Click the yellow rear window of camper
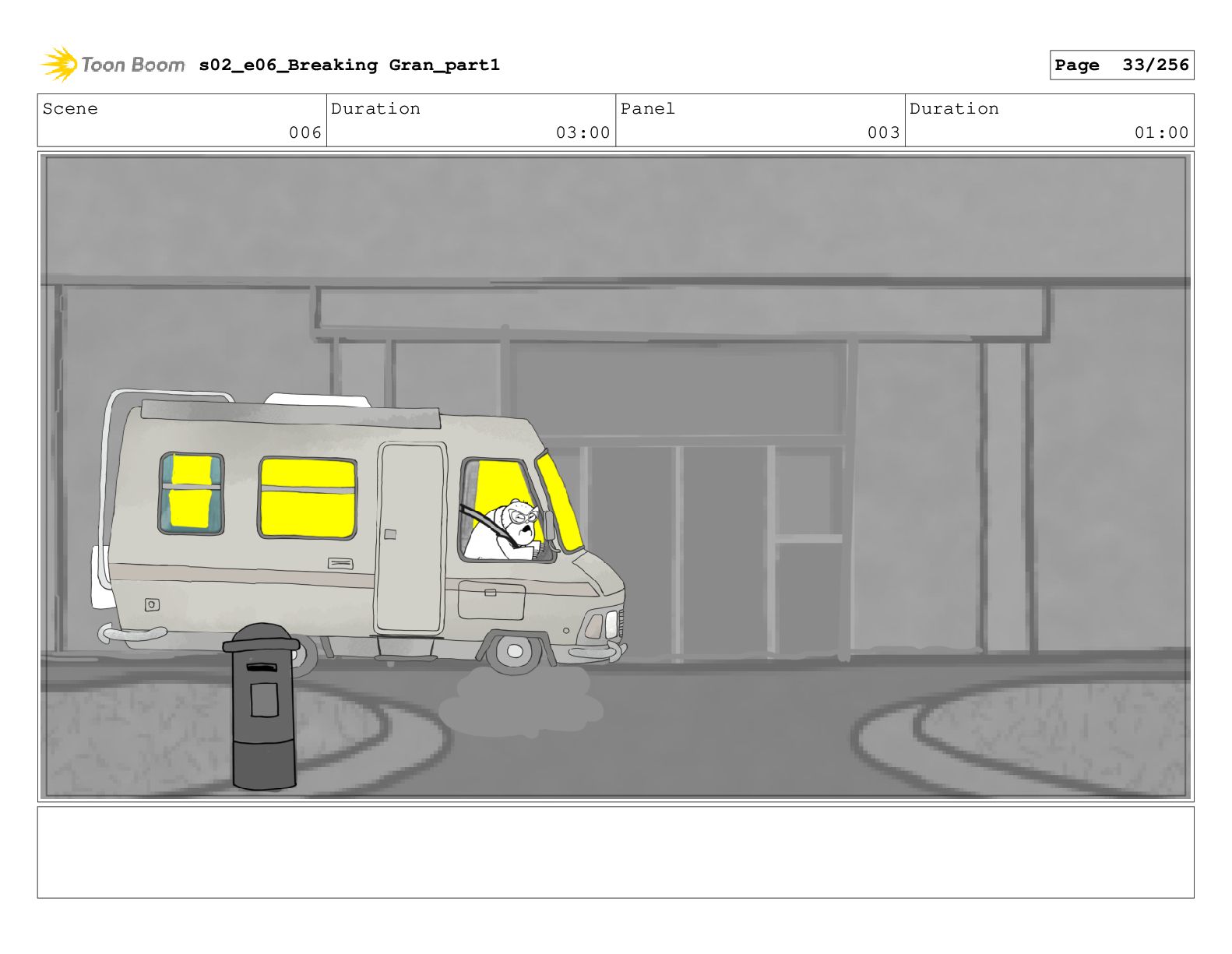This screenshot has width=1232, height=954. click(192, 494)
